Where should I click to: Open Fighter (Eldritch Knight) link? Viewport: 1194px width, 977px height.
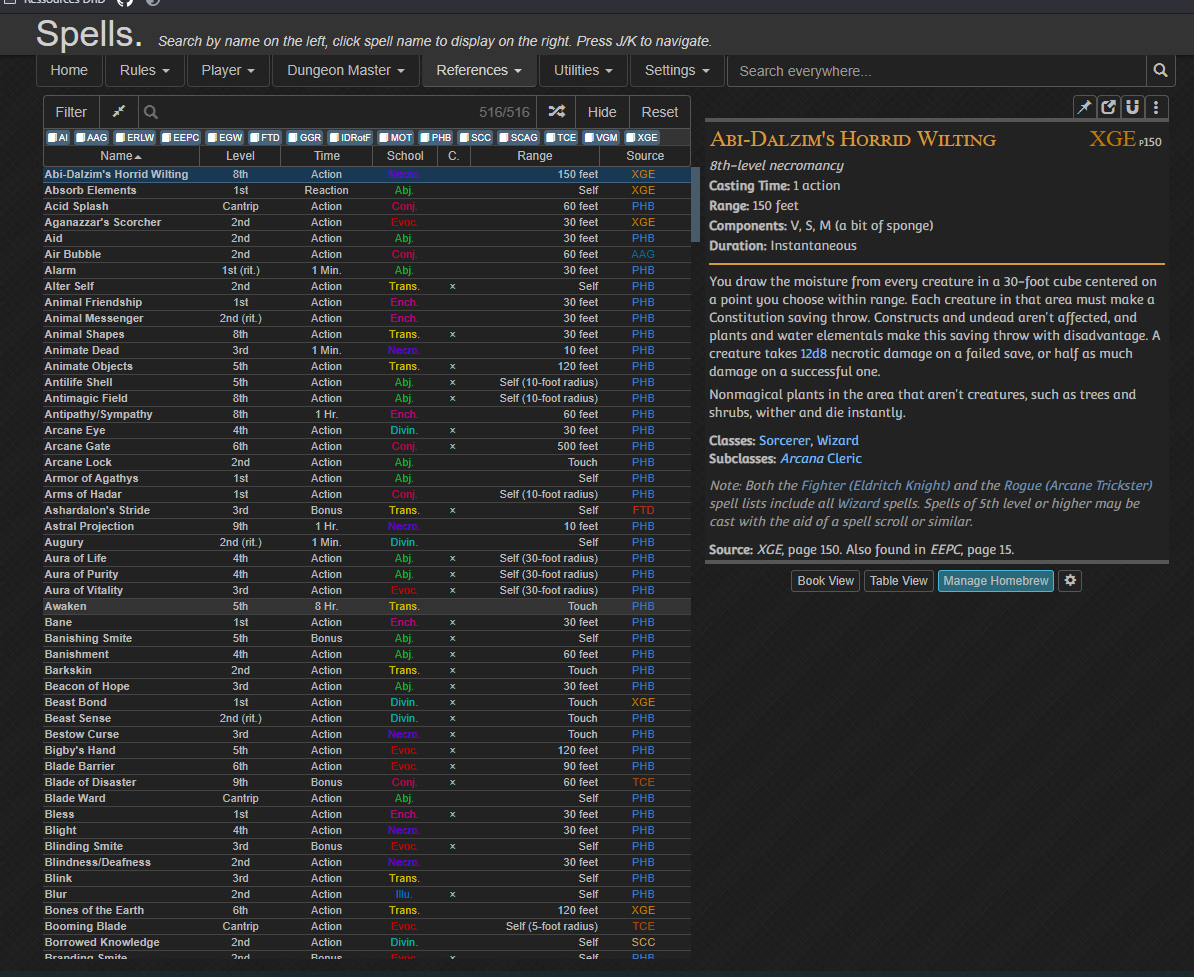876,486
